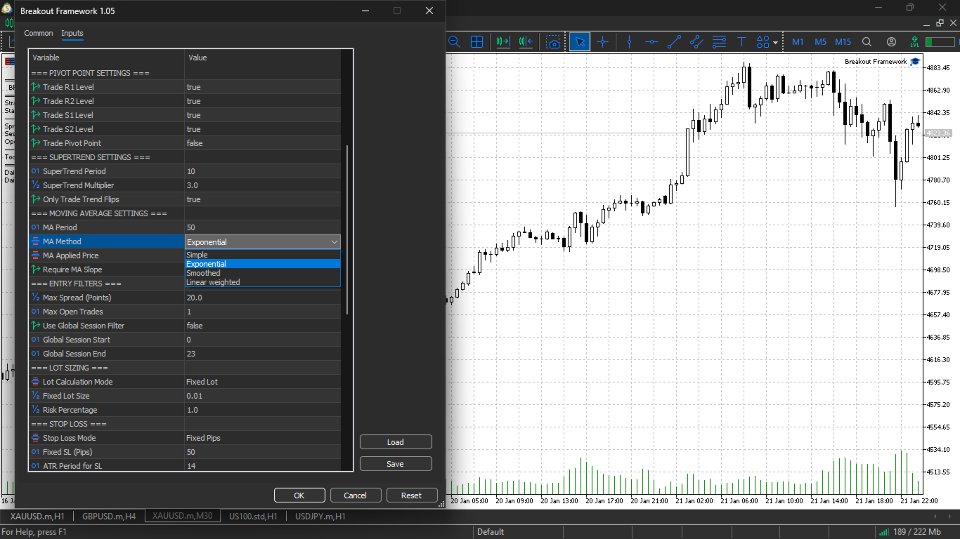The height and width of the screenshot is (539, 960).
Task: Toggle Trade S1 Level value true
Action: point(262,115)
